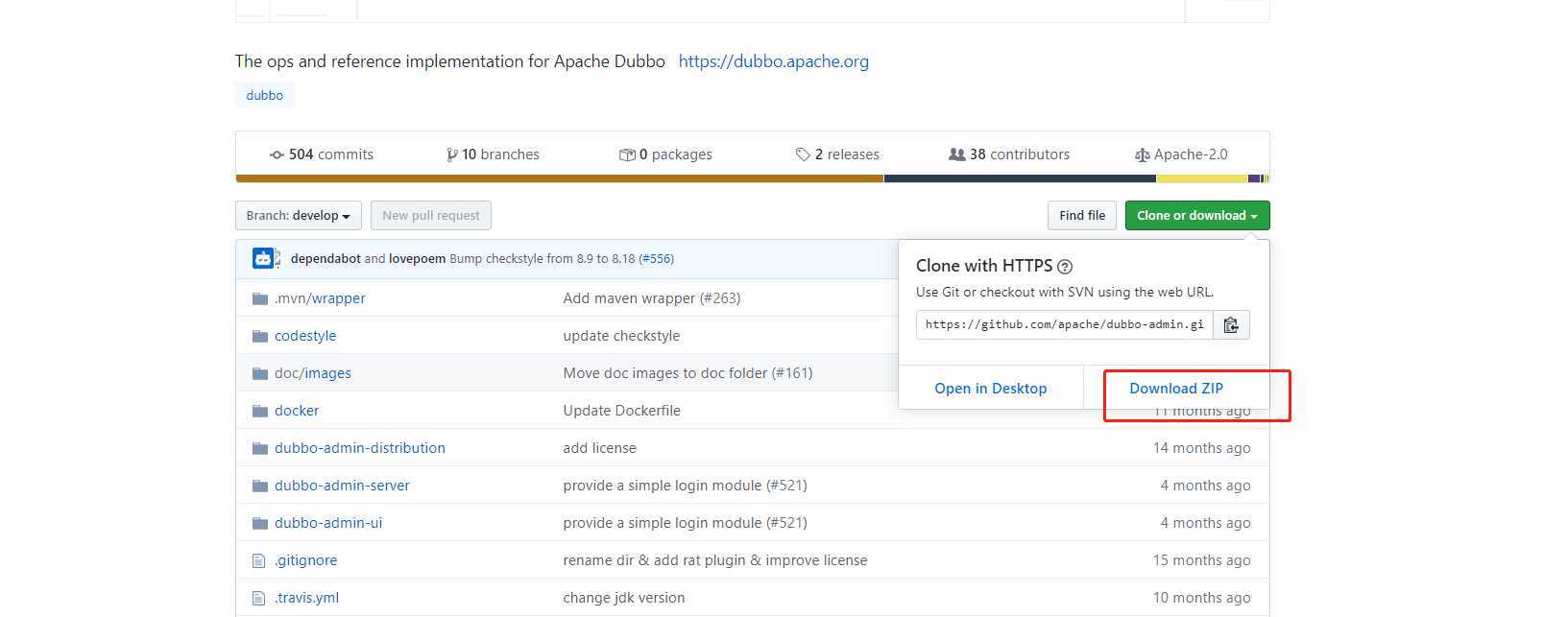Open pull request #556 link
Viewport: 1568px width, 617px height.
pyautogui.click(x=656, y=259)
